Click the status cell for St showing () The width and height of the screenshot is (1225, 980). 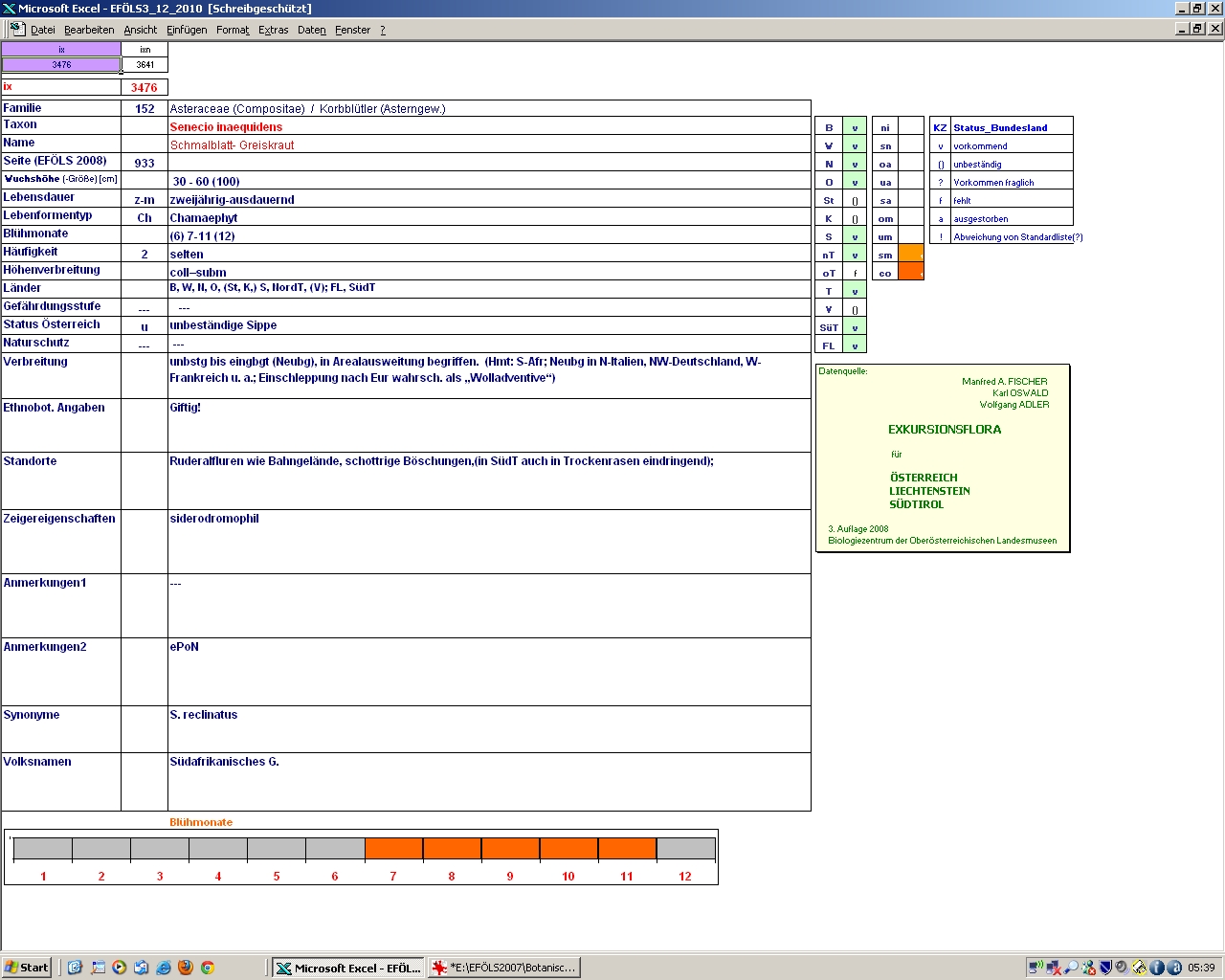click(855, 200)
